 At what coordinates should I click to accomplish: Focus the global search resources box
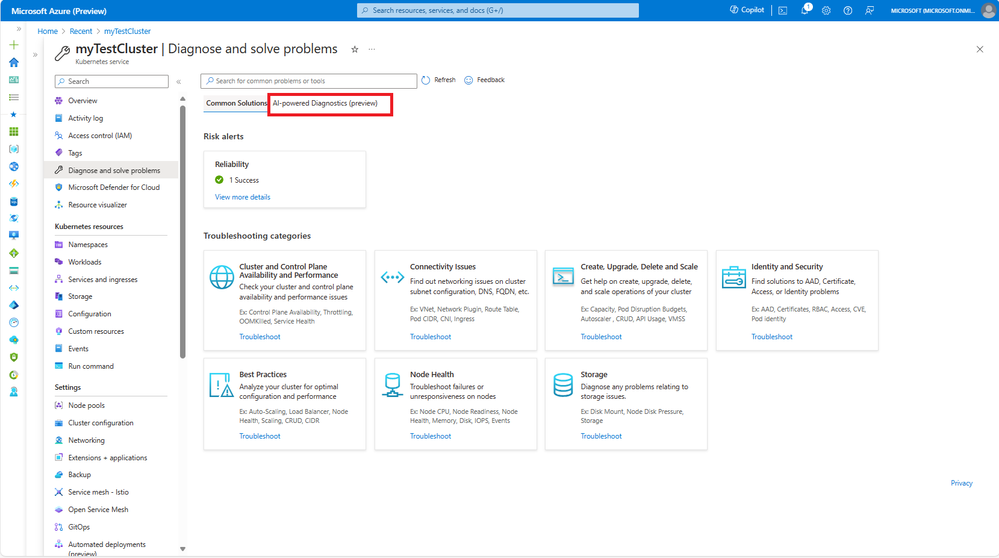498,10
